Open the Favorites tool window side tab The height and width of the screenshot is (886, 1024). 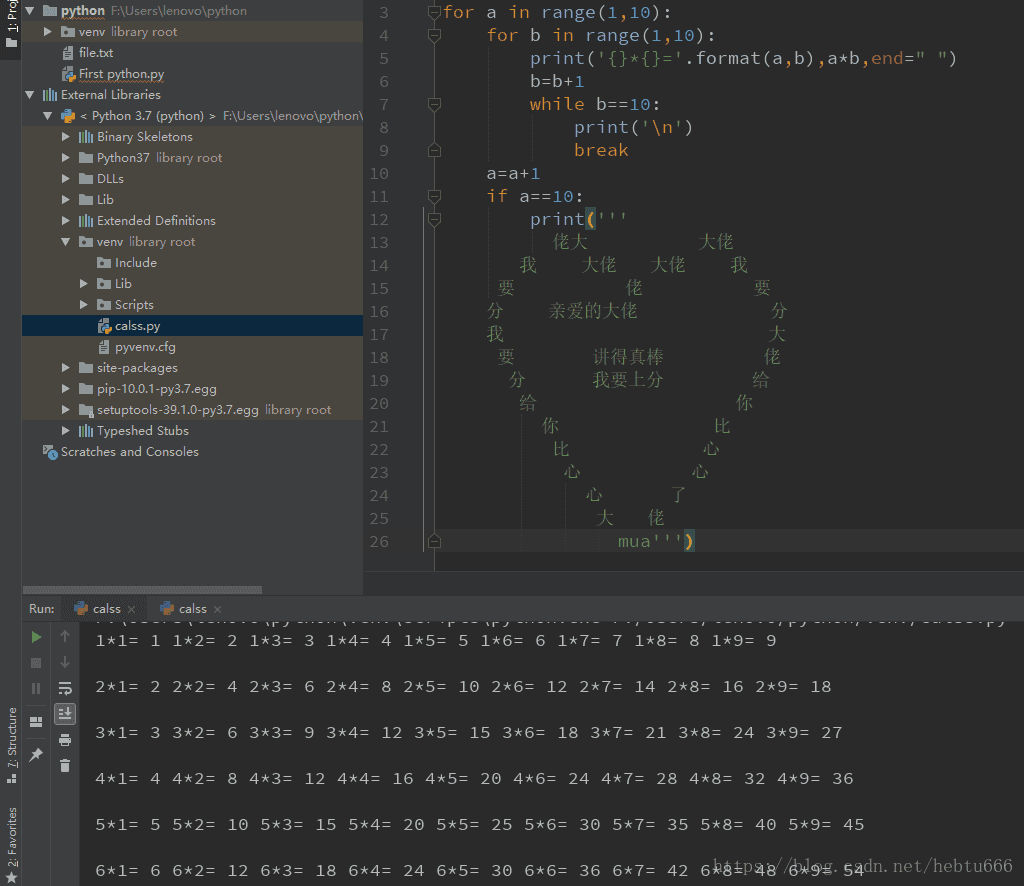pyautogui.click(x=11, y=845)
